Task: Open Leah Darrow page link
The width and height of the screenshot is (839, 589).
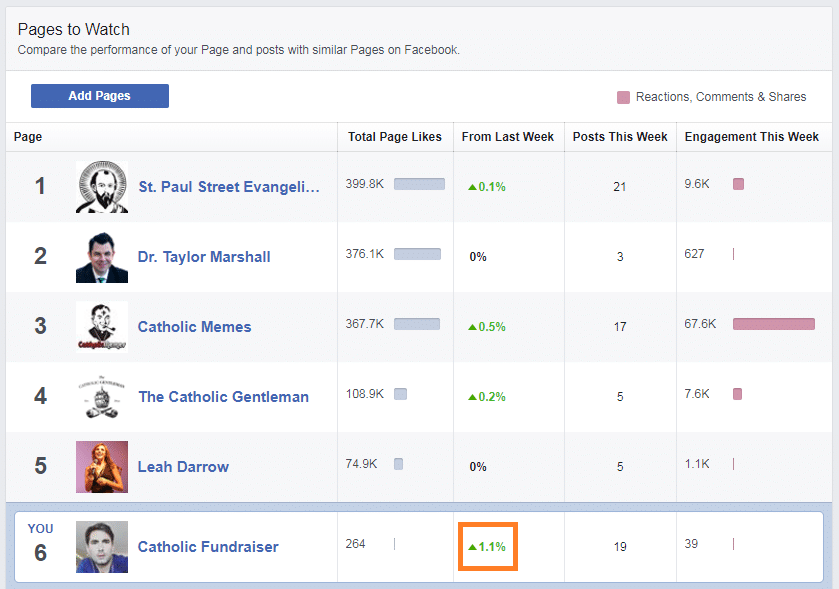Action: point(183,467)
